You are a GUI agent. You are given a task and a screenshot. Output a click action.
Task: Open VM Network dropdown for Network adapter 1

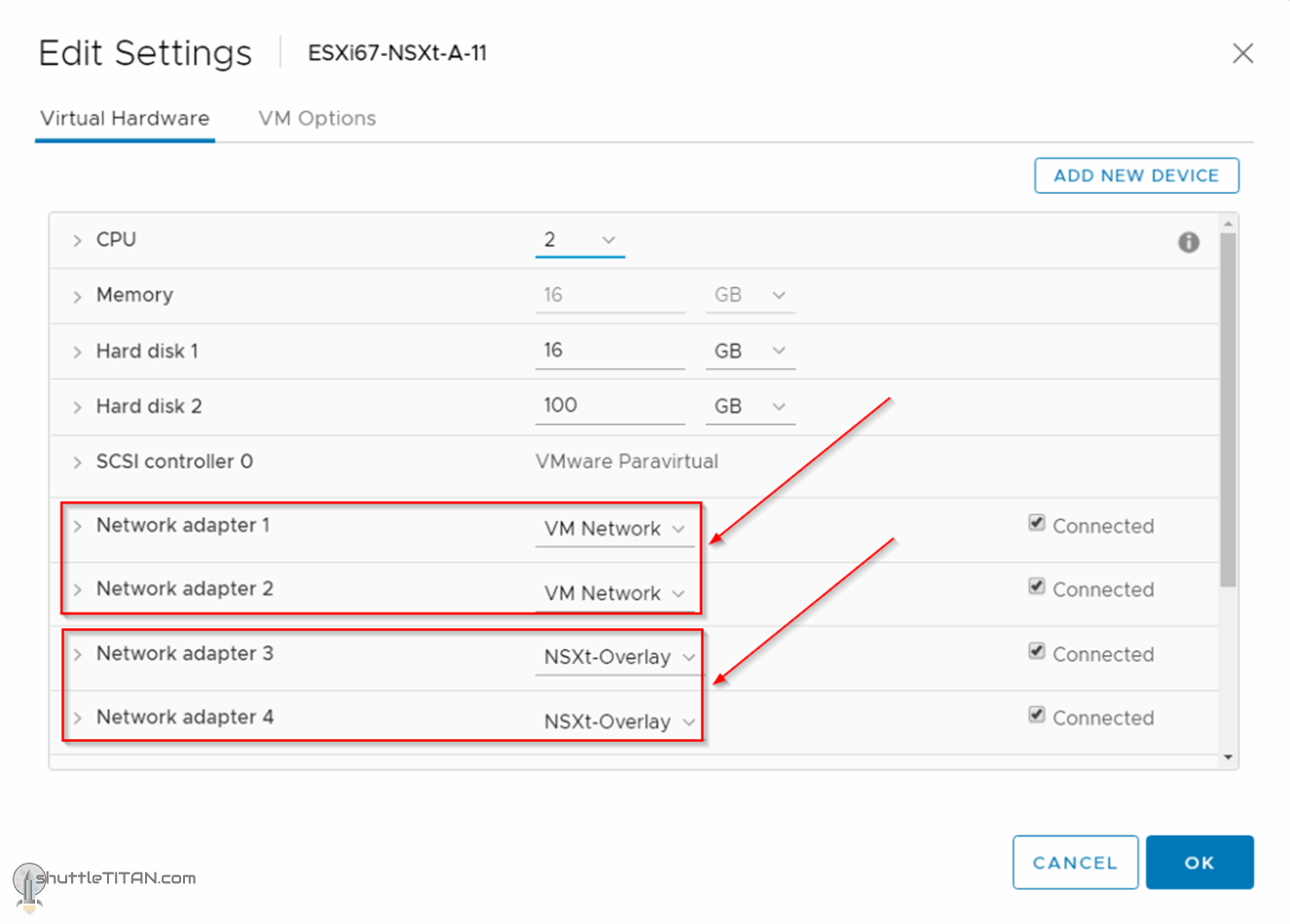(678, 529)
